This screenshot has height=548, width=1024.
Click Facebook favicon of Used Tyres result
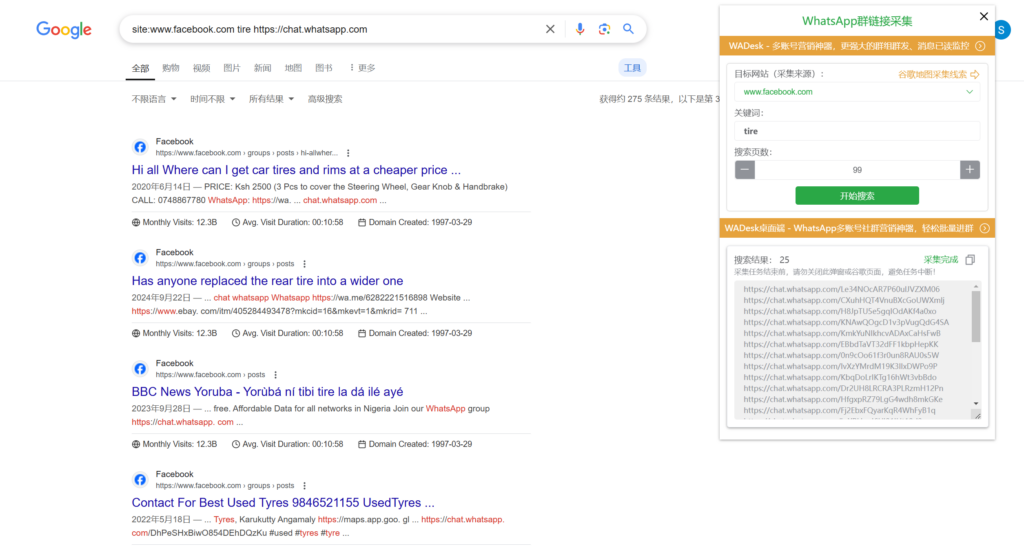click(x=140, y=480)
